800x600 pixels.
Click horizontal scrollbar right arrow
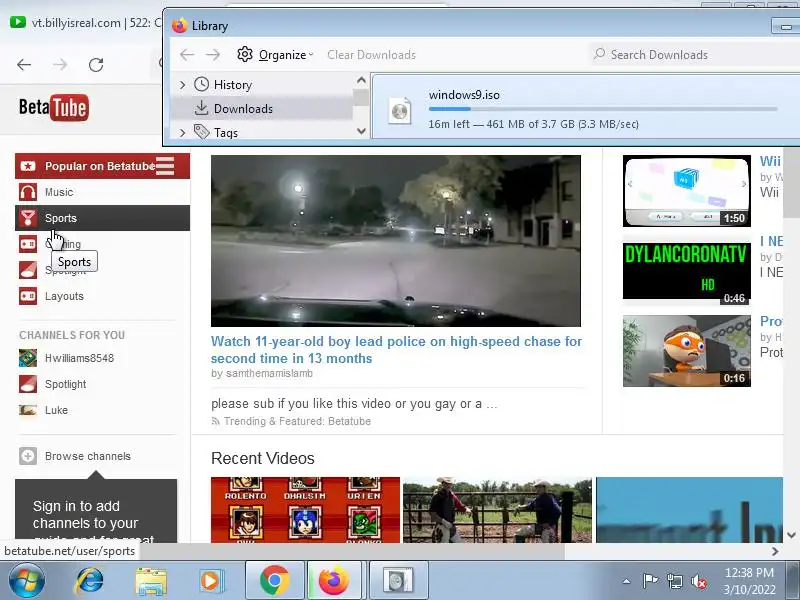coord(775,551)
